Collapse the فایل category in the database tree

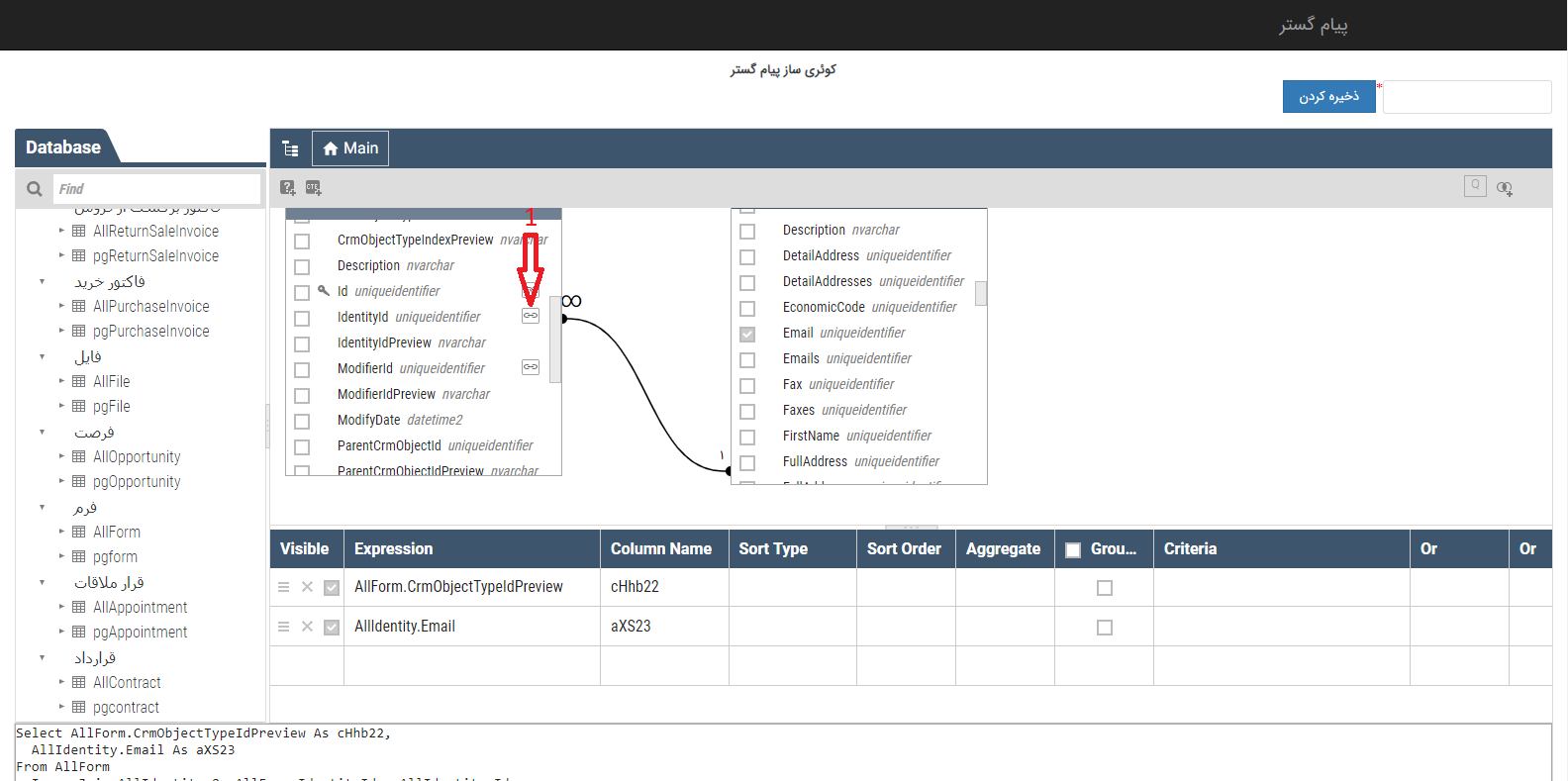(x=43, y=356)
